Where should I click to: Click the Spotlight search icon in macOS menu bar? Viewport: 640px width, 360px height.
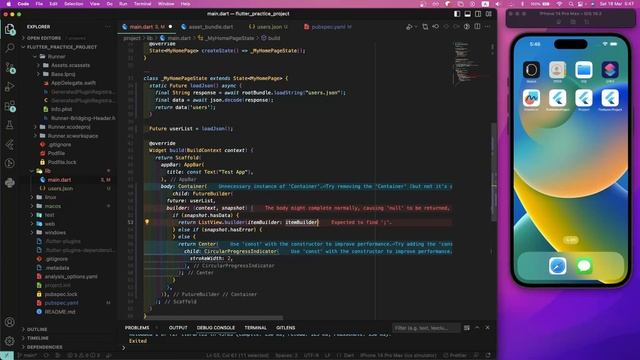(x=571, y=4)
